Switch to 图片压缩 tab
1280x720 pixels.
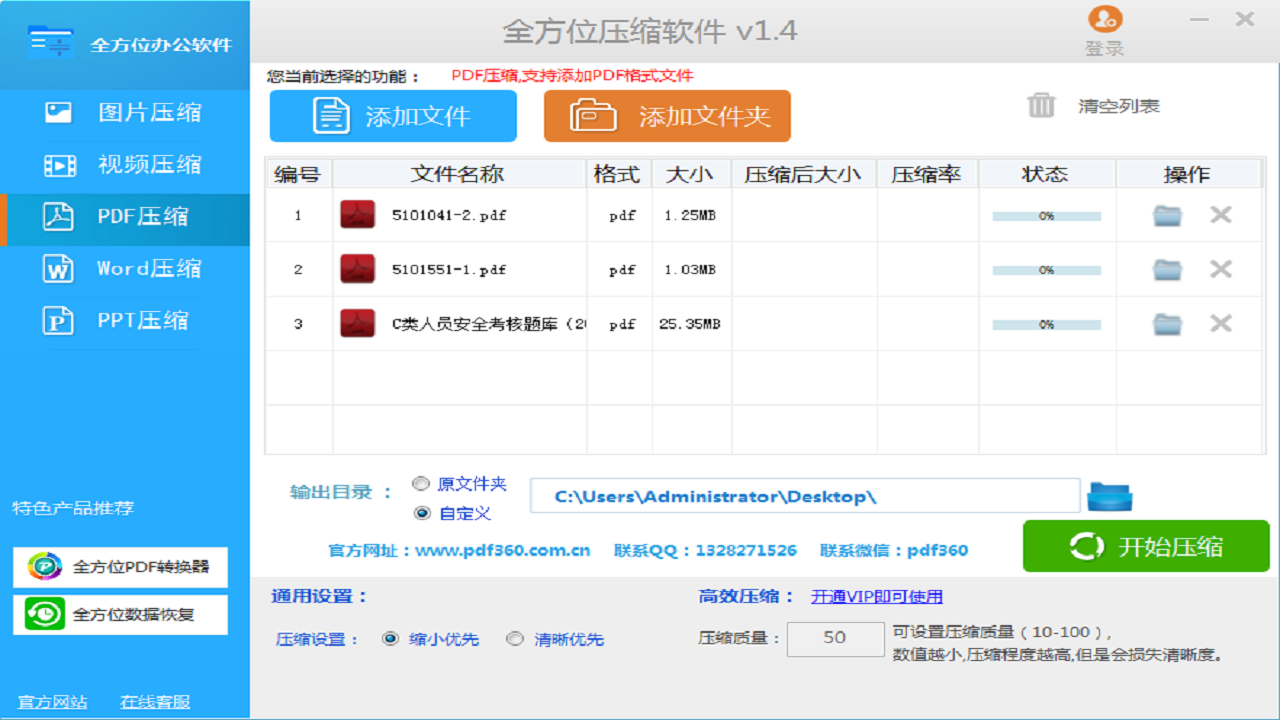click(x=125, y=113)
